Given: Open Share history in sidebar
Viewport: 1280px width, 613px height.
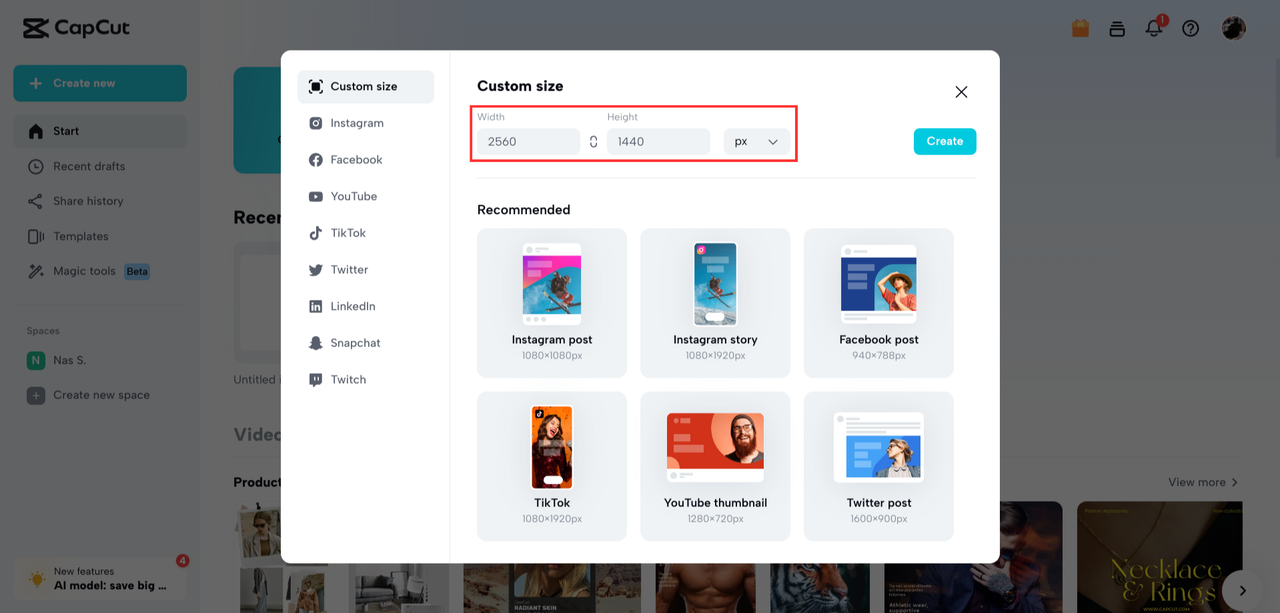Looking at the screenshot, I should [x=100, y=201].
